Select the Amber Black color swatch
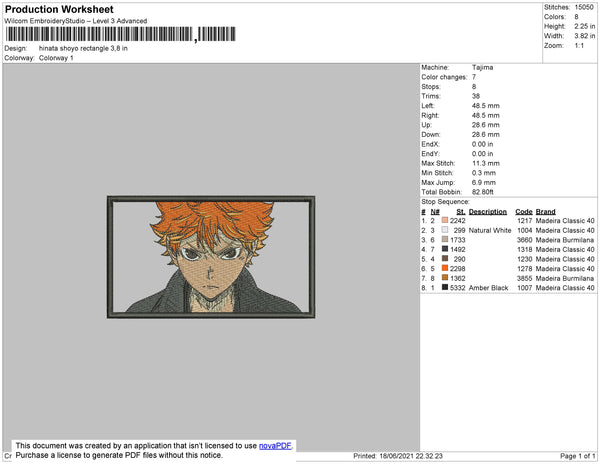Screen dimensions: 600x464 click(445, 287)
